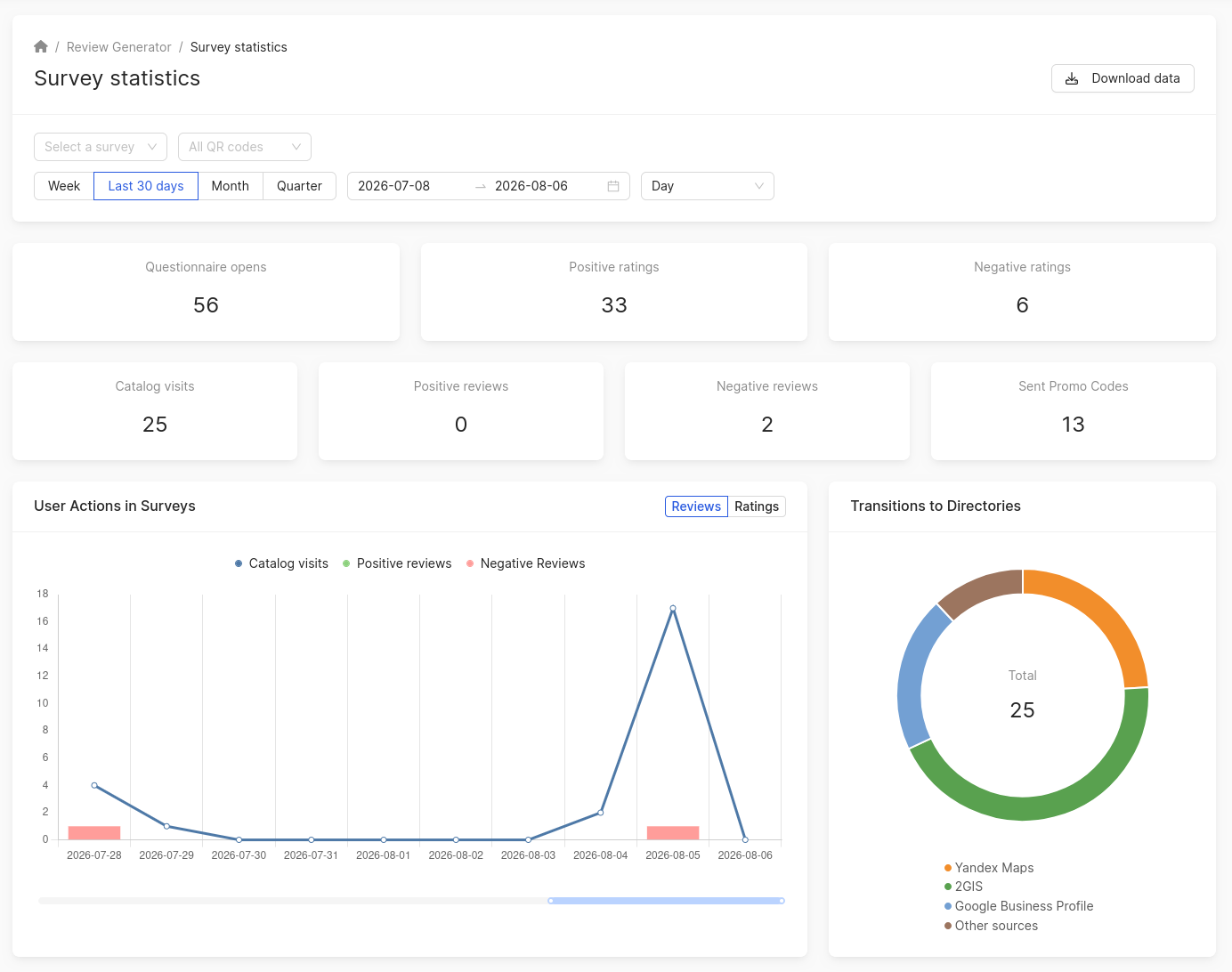Expand the All QR codes dropdown

click(245, 147)
